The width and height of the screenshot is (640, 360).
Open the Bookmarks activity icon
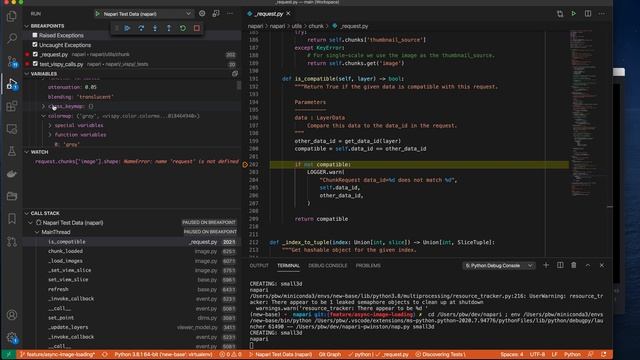[12, 219]
